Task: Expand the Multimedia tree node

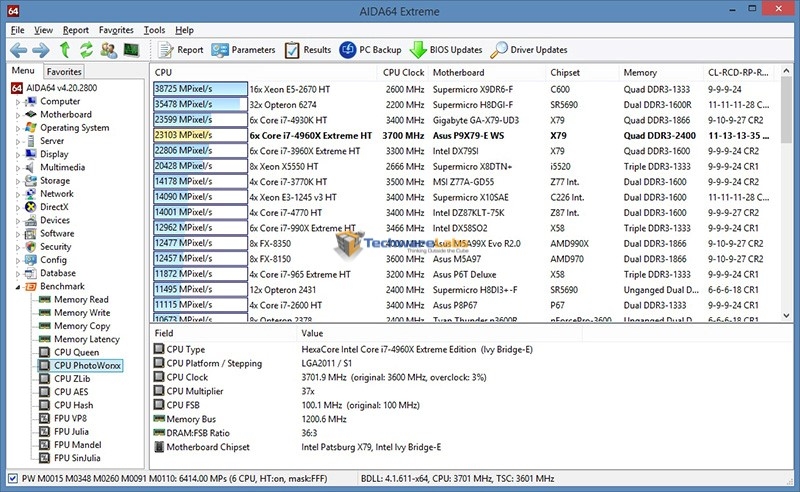Action: coord(18,167)
